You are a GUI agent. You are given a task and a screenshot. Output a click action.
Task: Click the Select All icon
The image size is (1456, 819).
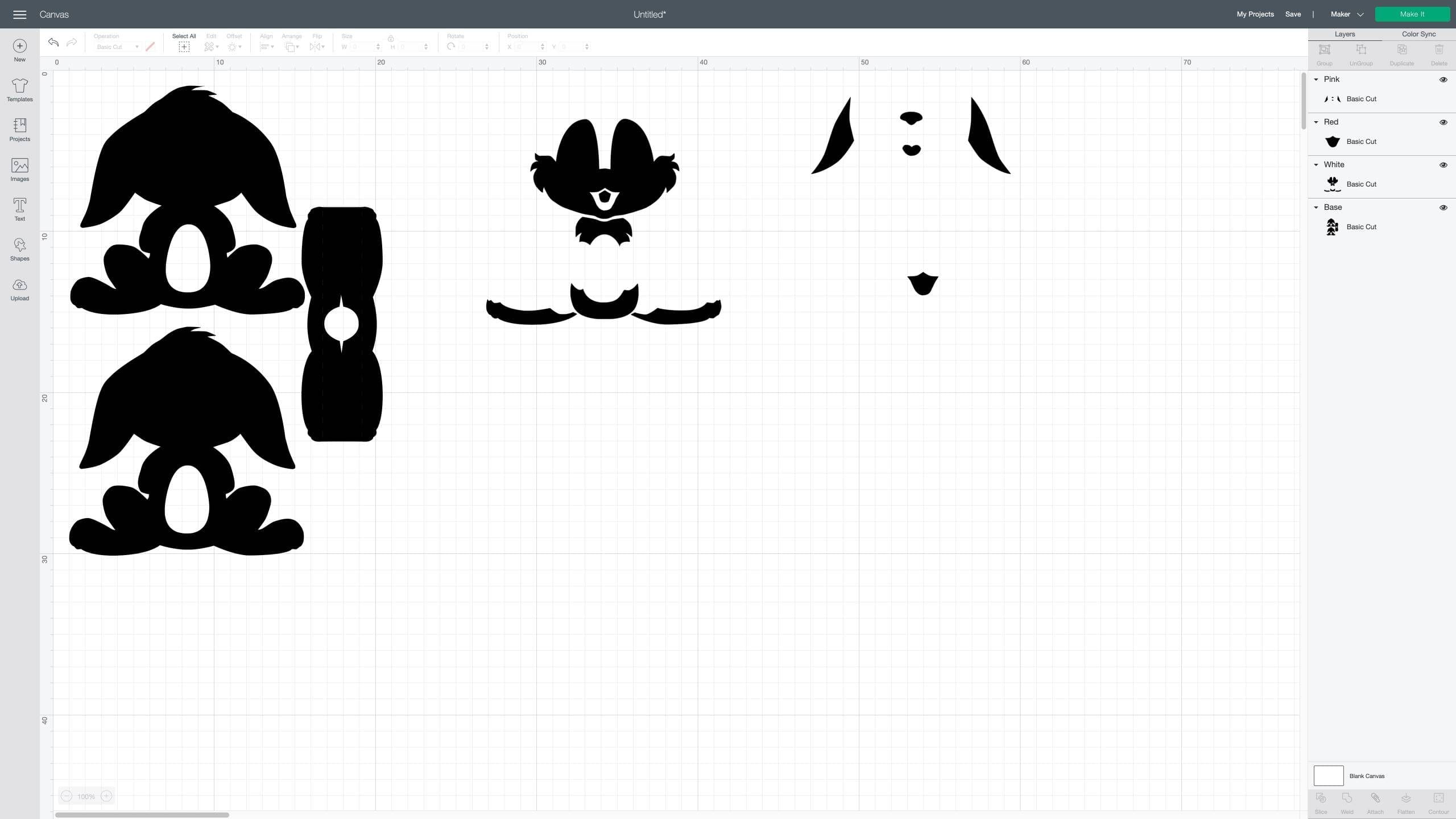tap(184, 47)
